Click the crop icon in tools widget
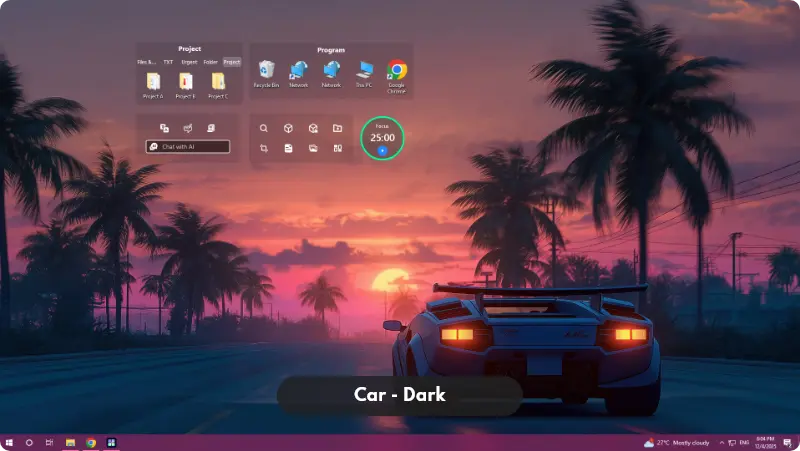Screen dimensions: 800x451 point(263,148)
